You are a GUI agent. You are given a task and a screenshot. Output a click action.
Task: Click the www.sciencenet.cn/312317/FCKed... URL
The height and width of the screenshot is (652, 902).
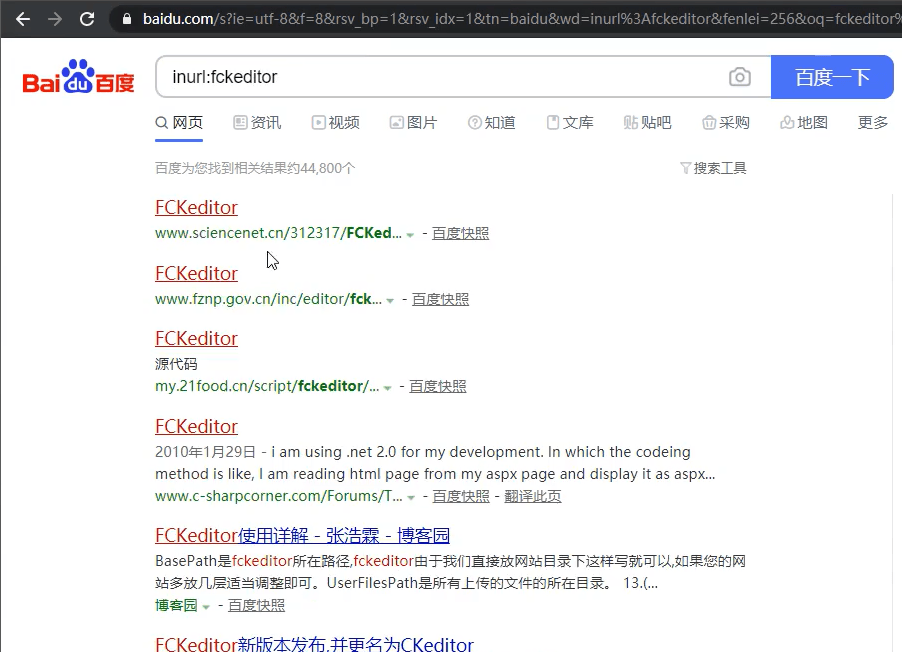[278, 233]
